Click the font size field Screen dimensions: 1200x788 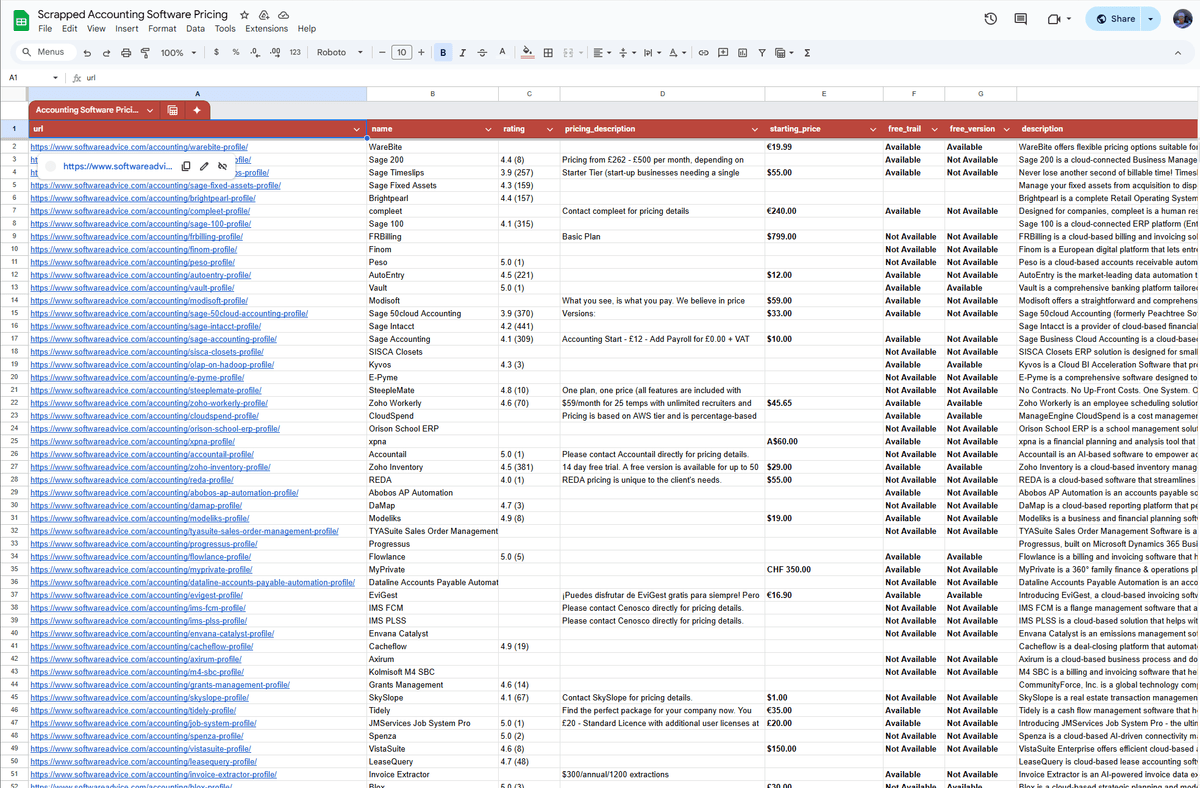click(x=402, y=52)
